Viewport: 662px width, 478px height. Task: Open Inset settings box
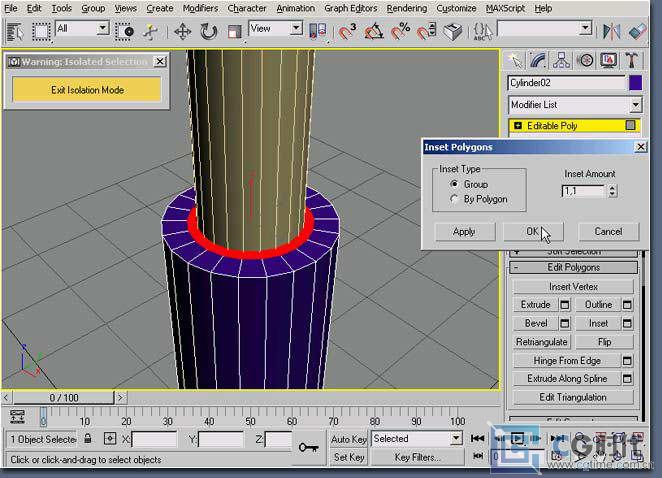[627, 323]
